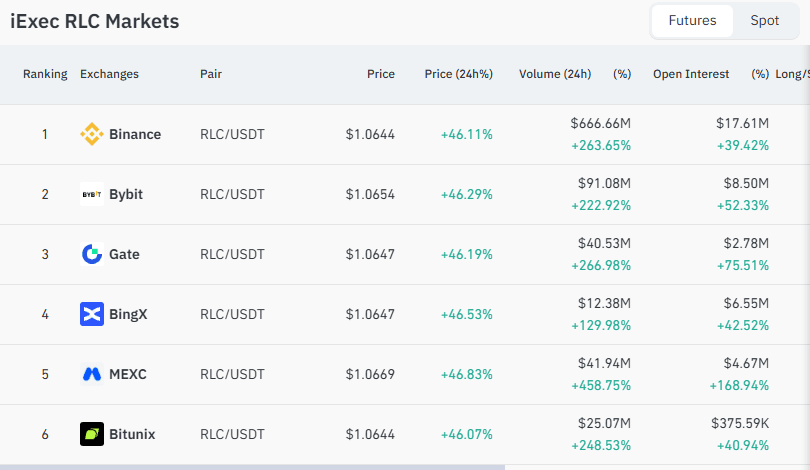Click Bybit open interest $8.50M
This screenshot has width=810, height=470.
pyautogui.click(x=746, y=183)
